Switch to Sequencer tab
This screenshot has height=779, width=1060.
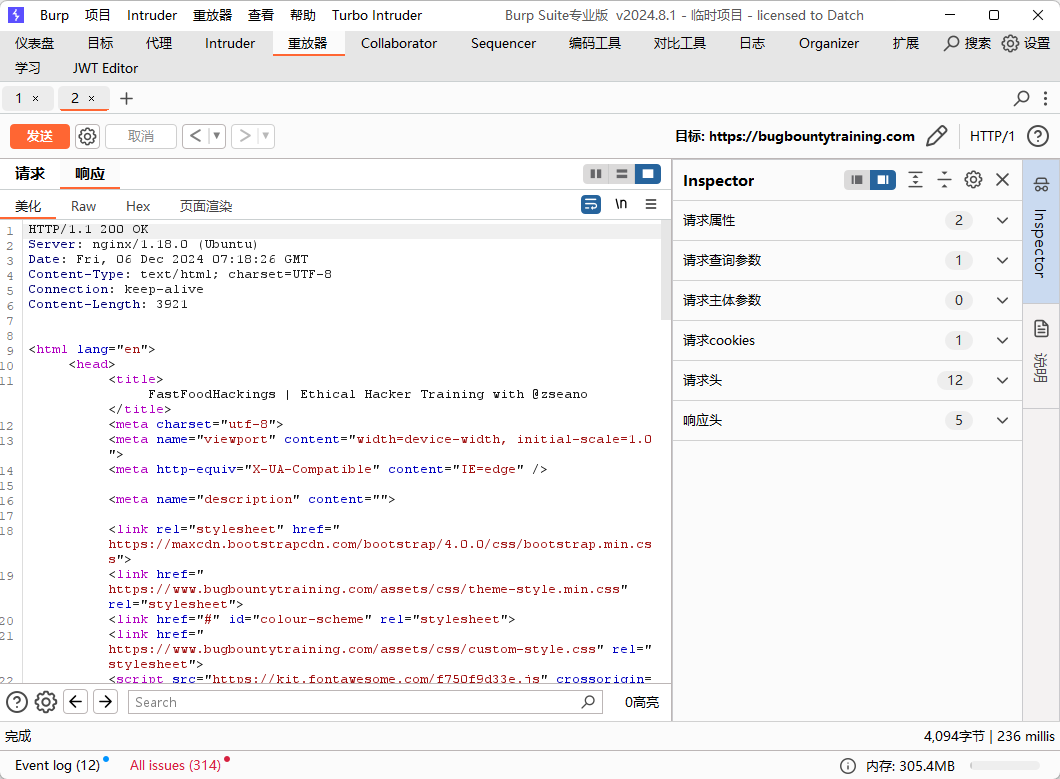(x=503, y=43)
